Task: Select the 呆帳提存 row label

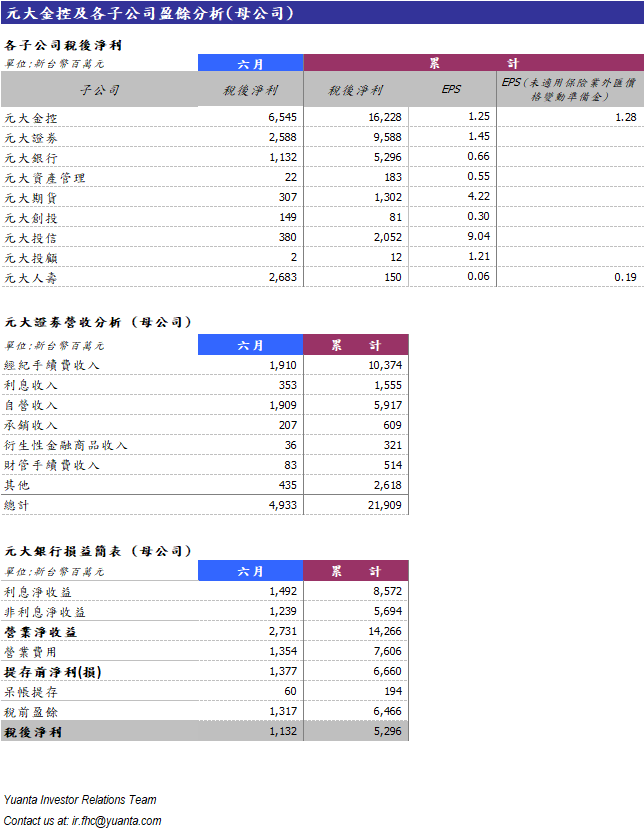Action: pos(31,692)
